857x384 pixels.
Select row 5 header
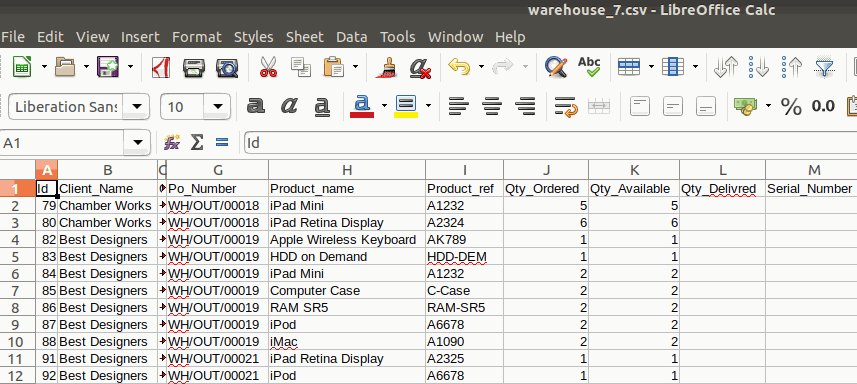[17, 257]
